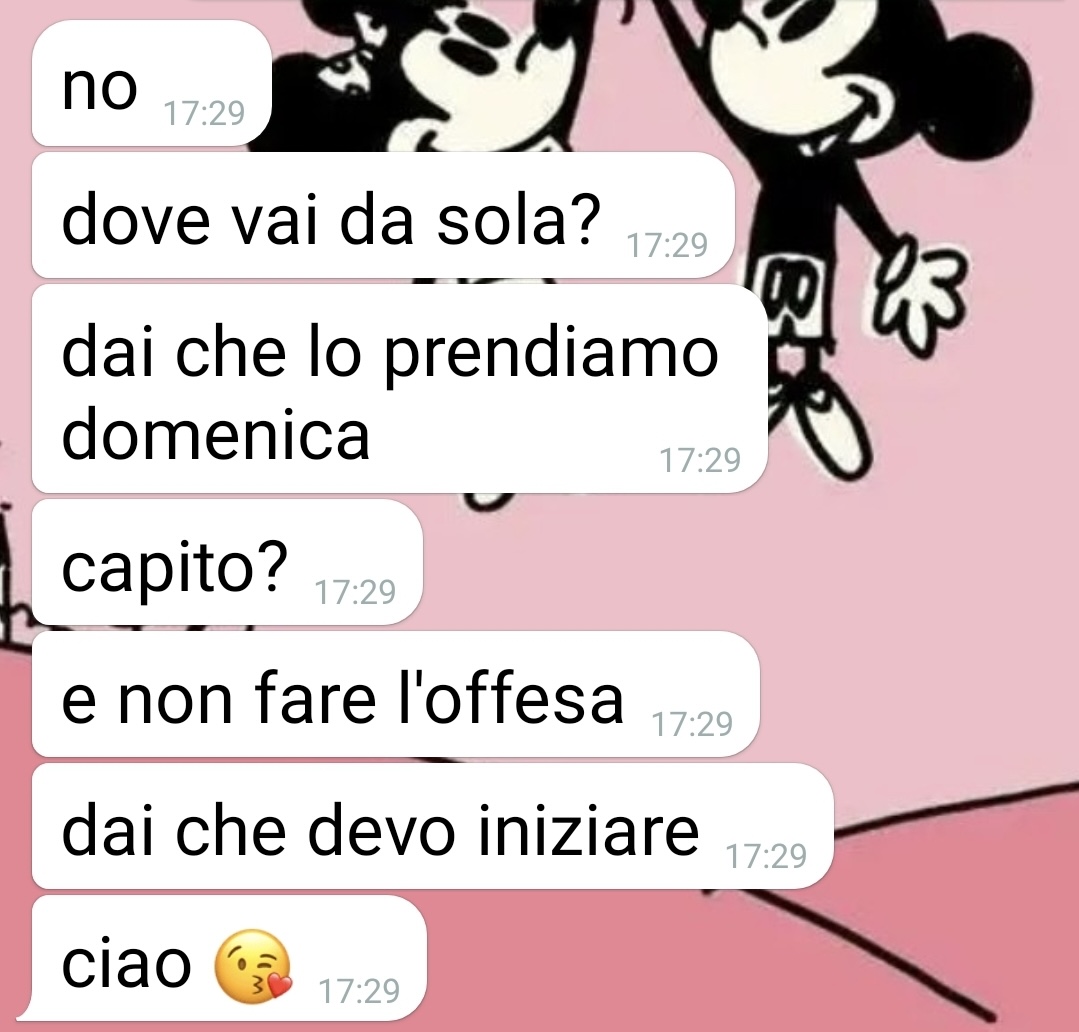This screenshot has height=1032, width=1079.
Task: Select the "no" message bubble
Action: coord(152,83)
